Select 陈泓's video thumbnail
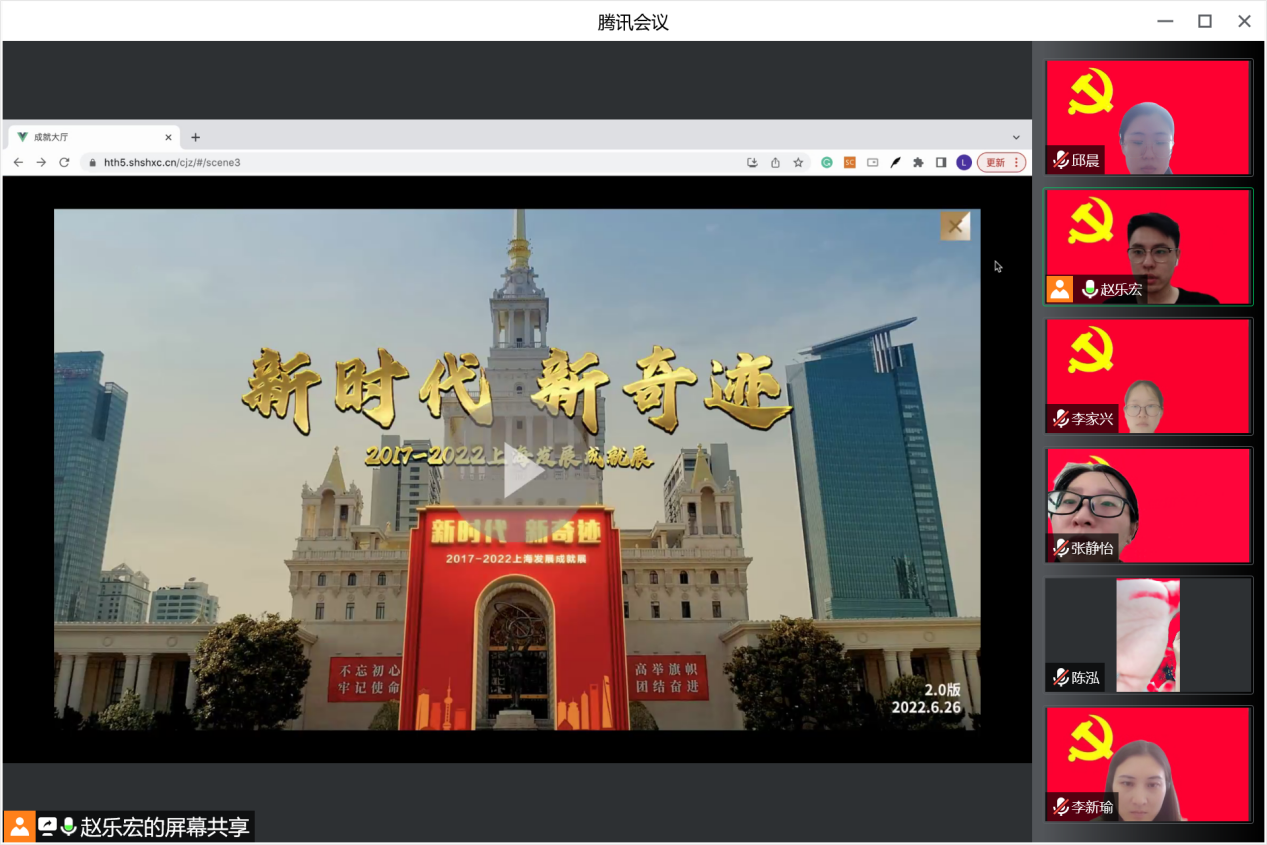 (1148, 635)
